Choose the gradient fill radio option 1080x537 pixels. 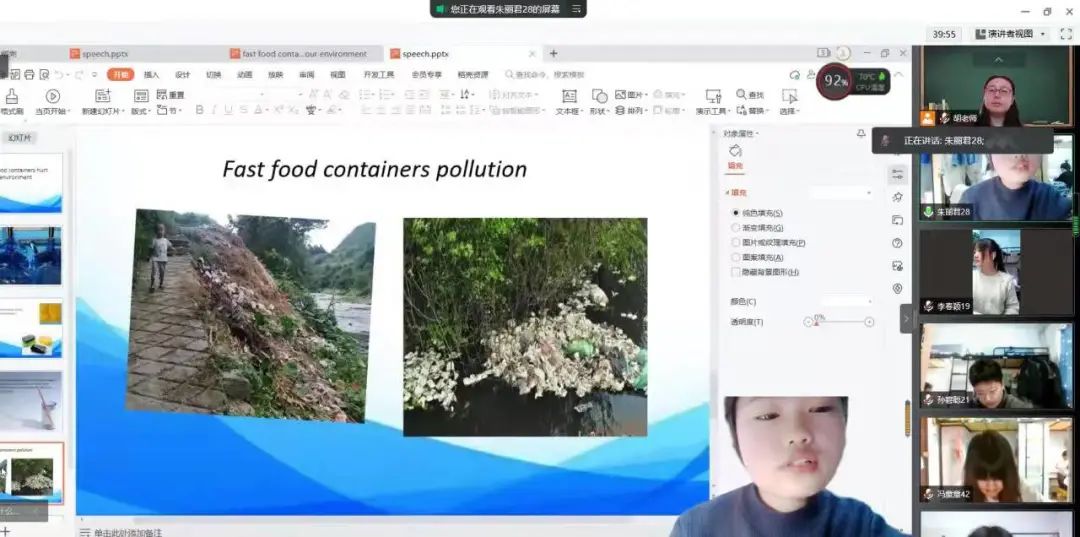click(736, 228)
